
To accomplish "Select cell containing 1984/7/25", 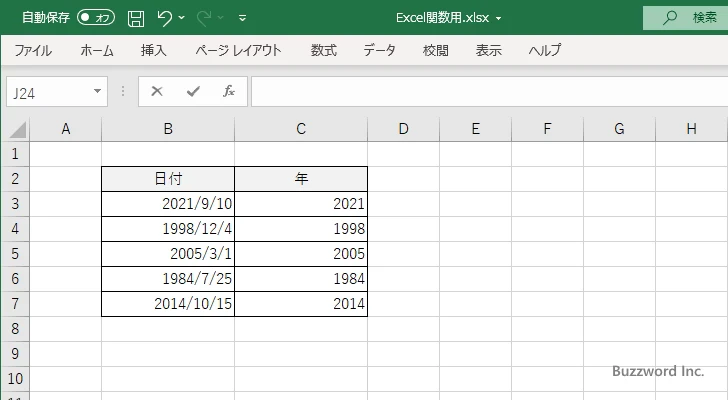I will [x=168, y=279].
